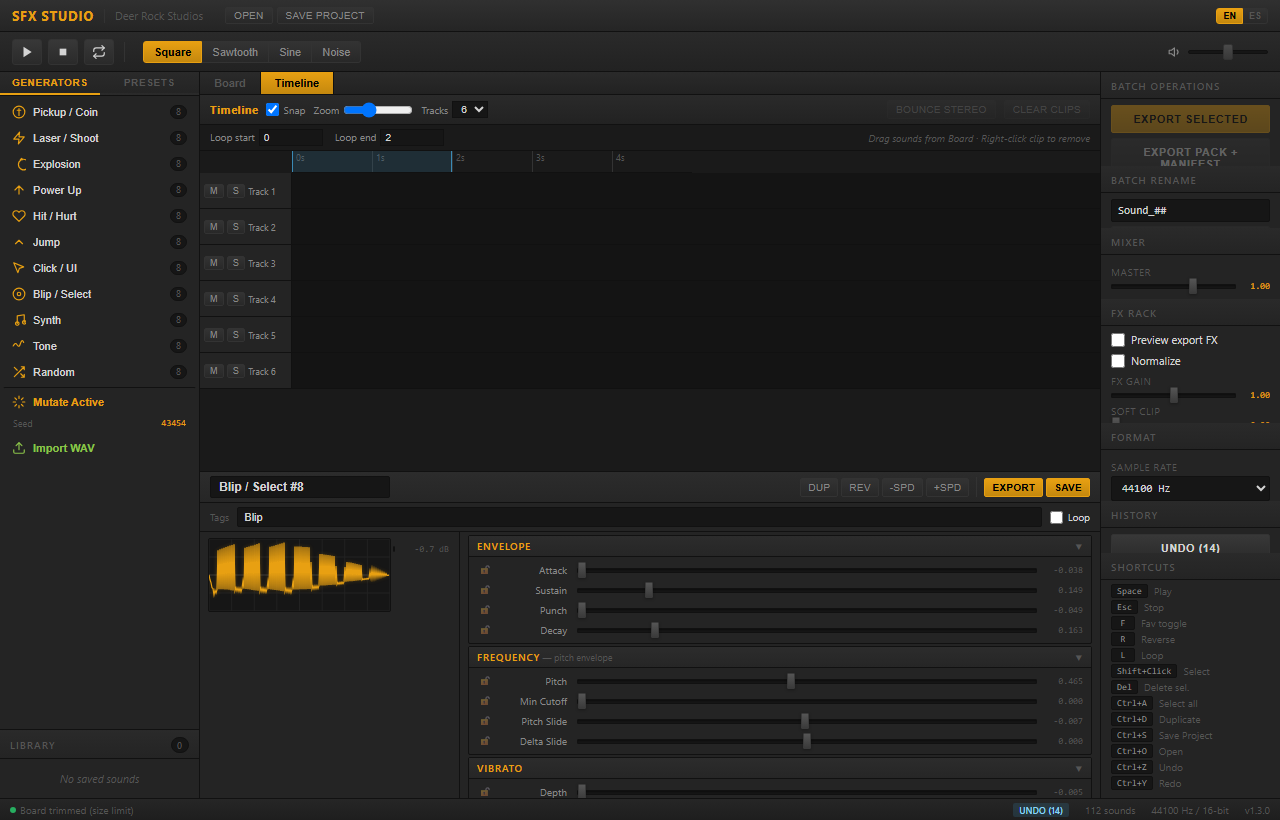1280x820 pixels.
Task: Click the Blip / Select target icon
Action: tap(19, 294)
